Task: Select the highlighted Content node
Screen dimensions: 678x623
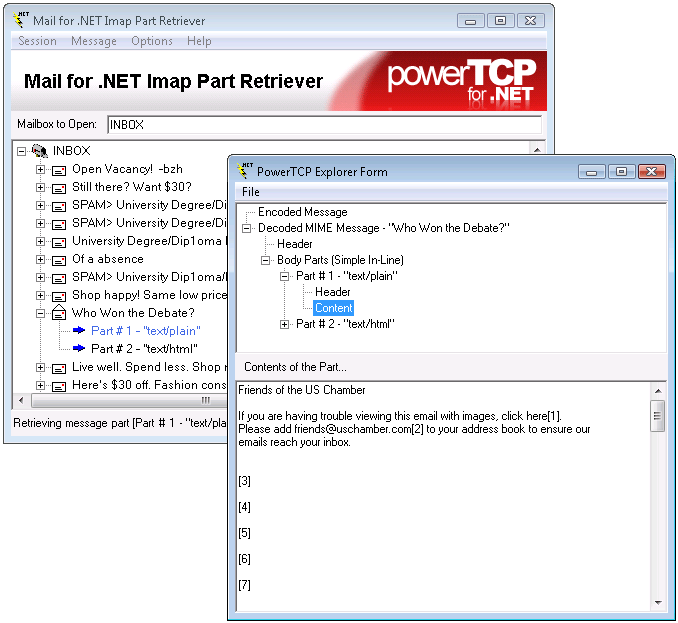Action: [x=333, y=308]
